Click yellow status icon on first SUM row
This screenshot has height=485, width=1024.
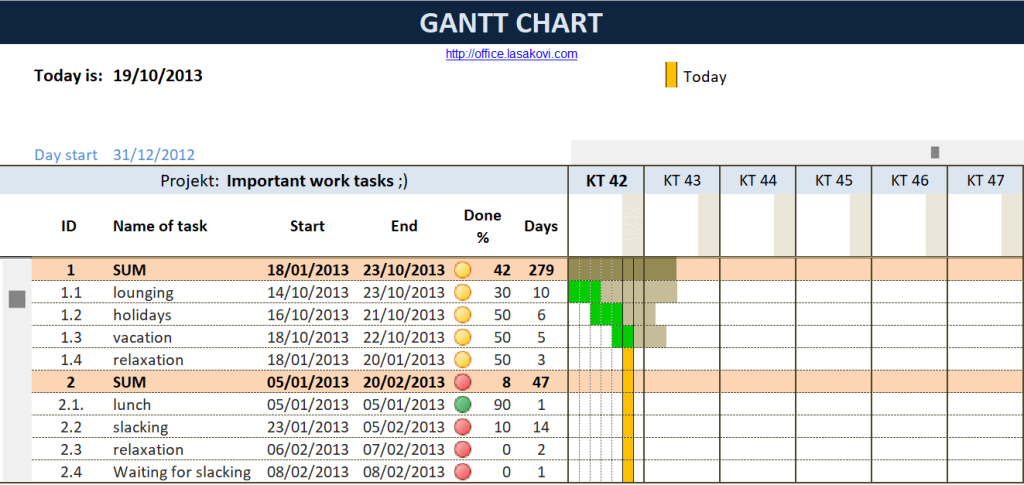click(462, 270)
